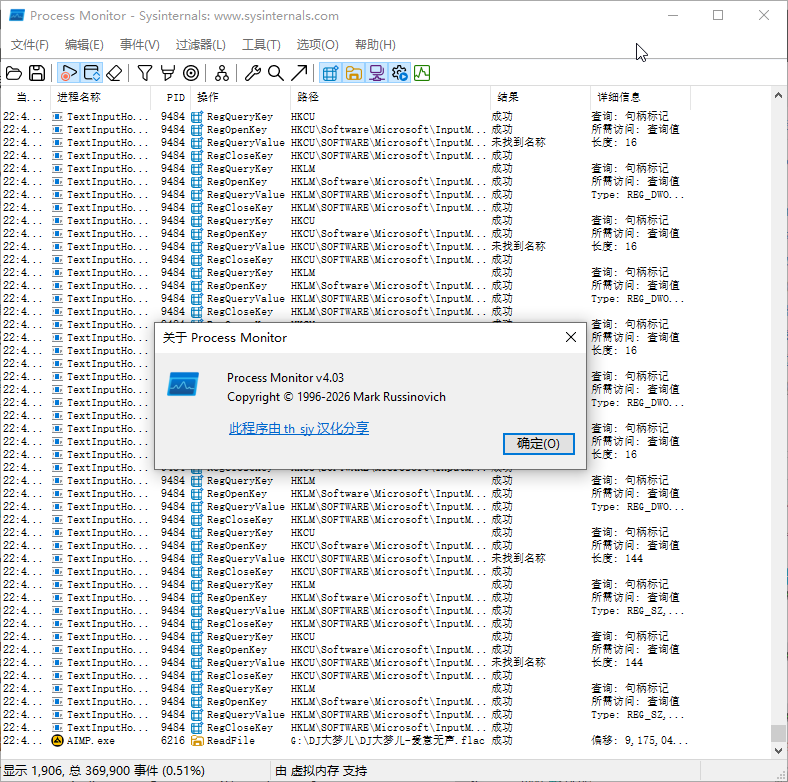Screen dimensions: 788x782
Task: Click the copyright line in About dialog
Action: click(336, 397)
